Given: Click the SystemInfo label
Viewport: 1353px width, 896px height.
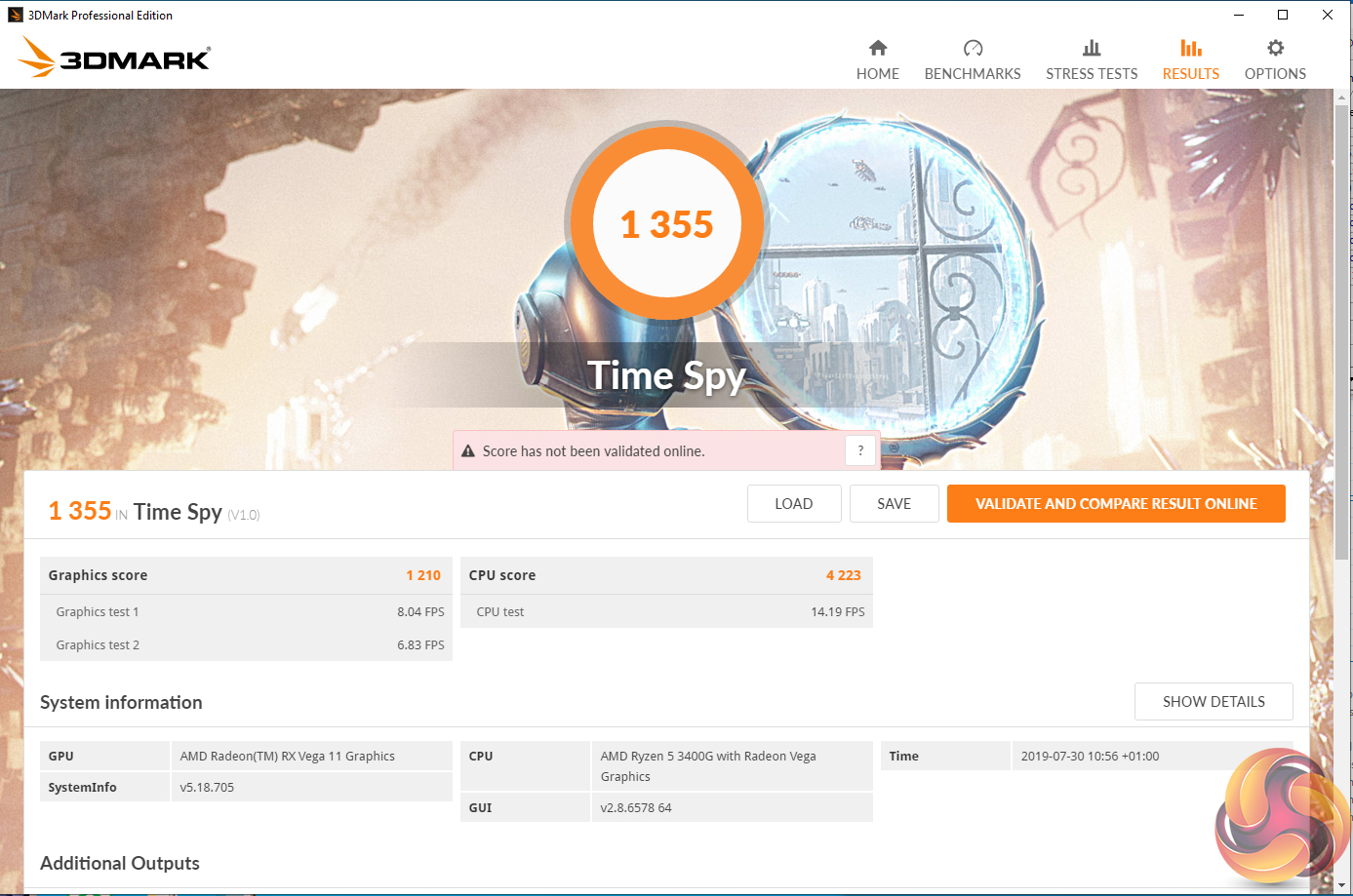Looking at the screenshot, I should [82, 788].
